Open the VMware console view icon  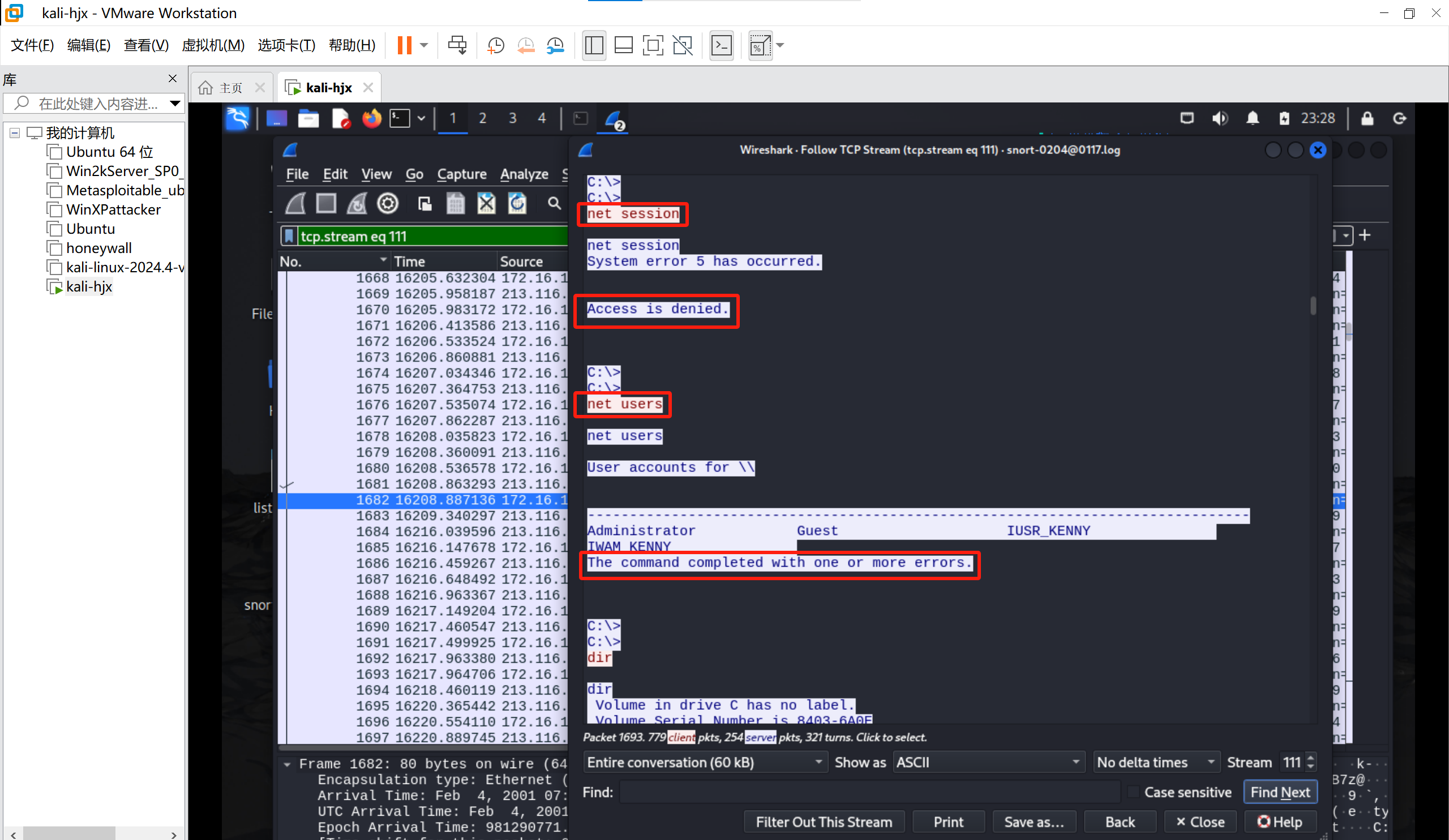tap(722, 45)
